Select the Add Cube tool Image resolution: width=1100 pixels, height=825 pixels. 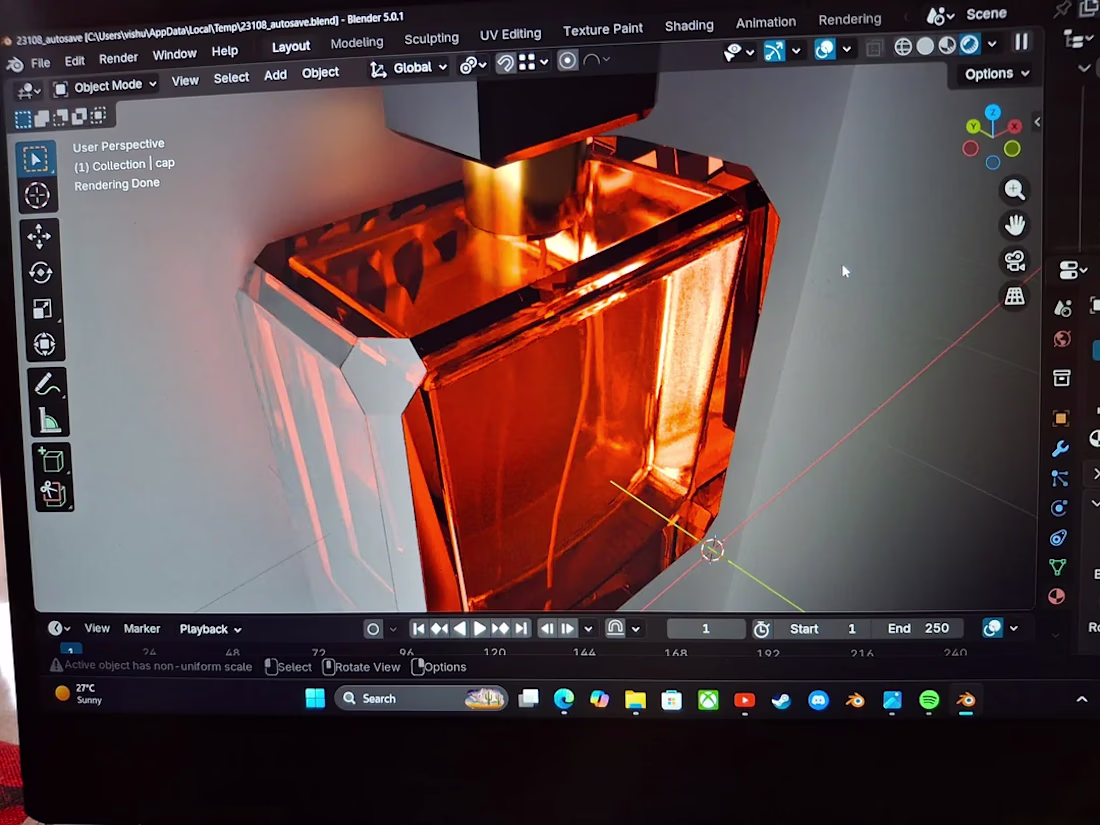pos(52,460)
